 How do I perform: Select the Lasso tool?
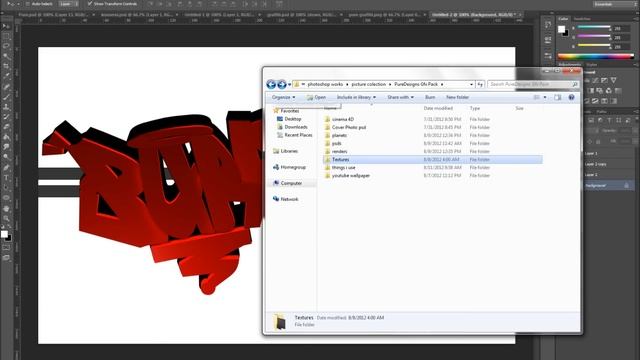(x=6, y=46)
